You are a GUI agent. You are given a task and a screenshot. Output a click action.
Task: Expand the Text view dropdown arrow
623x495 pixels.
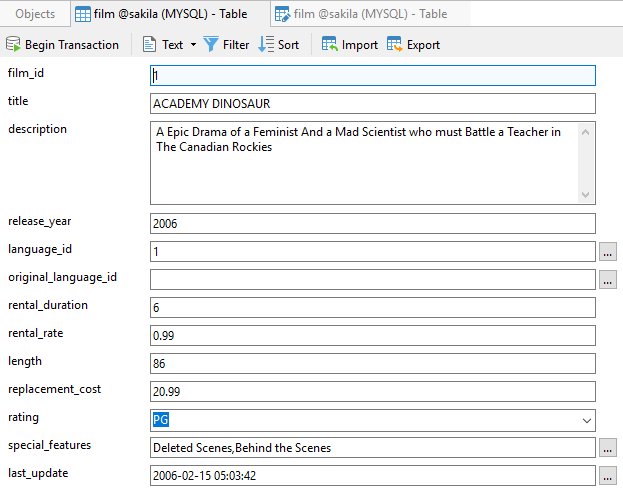193,44
